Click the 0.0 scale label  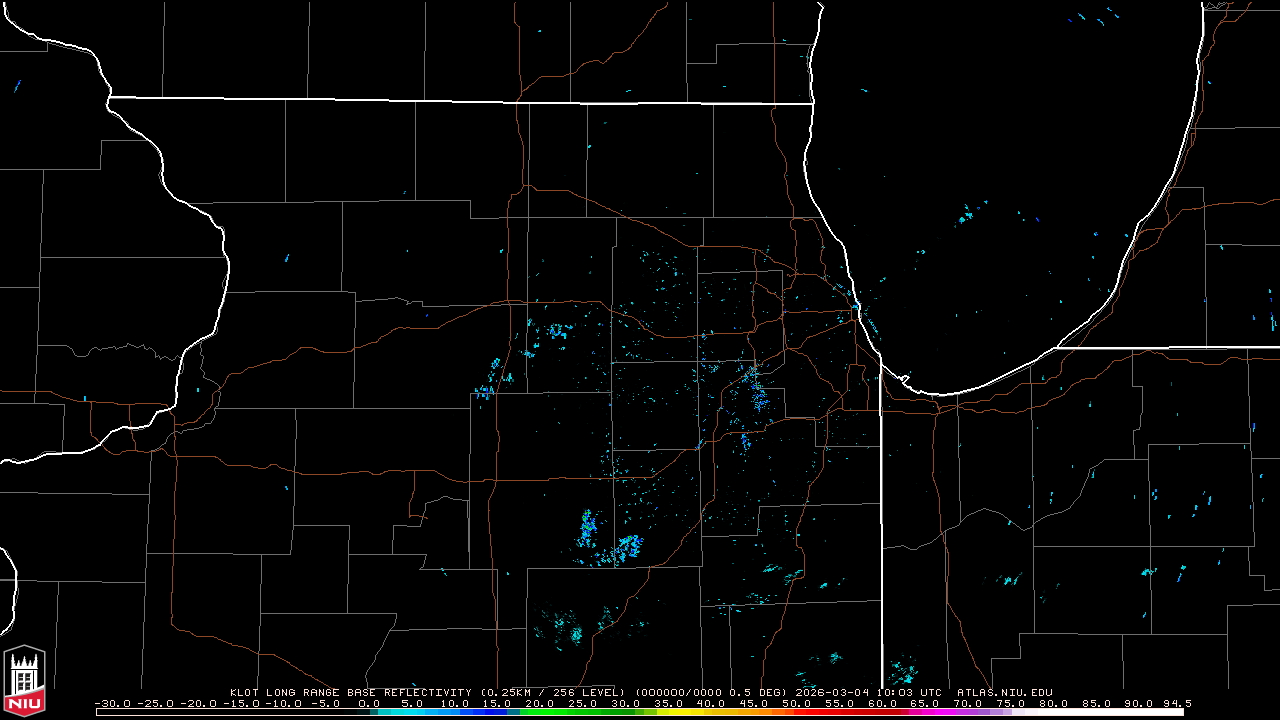pos(368,703)
